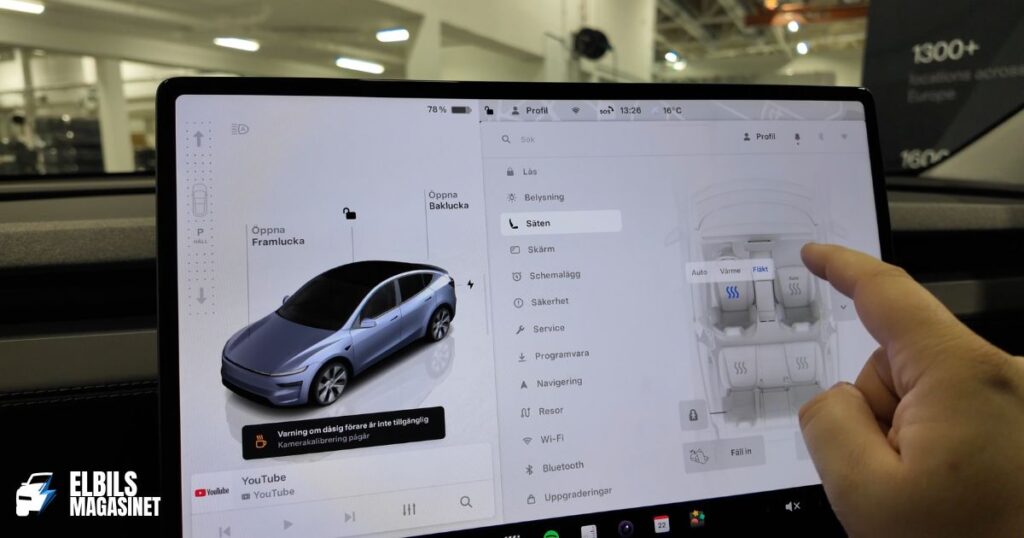Viewport: 1024px width, 538px height.
Task: Switch to the Värme seat tab
Action: pyautogui.click(x=730, y=270)
